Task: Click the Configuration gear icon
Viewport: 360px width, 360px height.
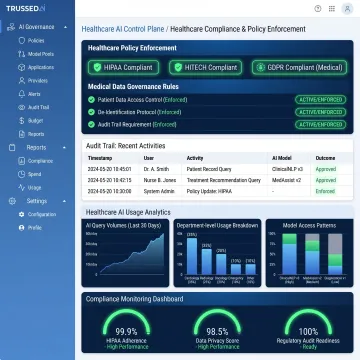Action: tap(22, 214)
